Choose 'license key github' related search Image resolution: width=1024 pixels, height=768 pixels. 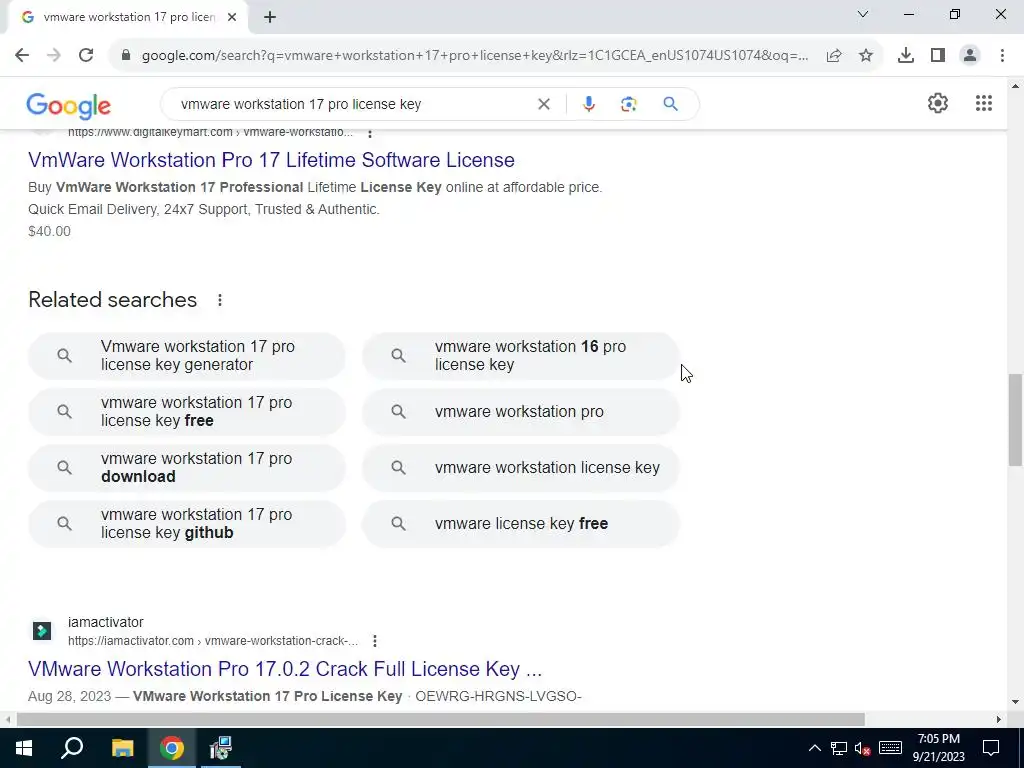[x=187, y=524]
